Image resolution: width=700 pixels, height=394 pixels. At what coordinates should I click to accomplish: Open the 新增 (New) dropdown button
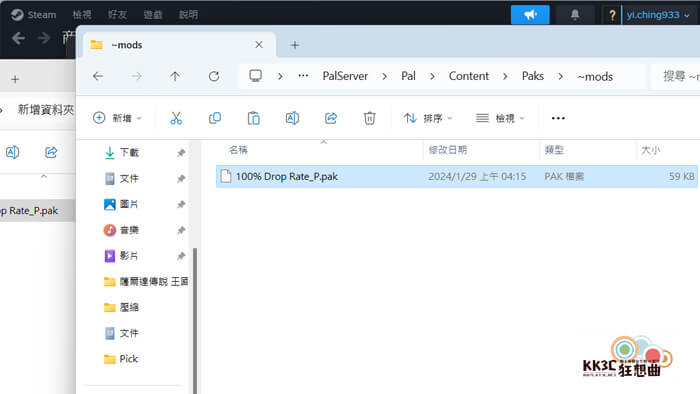click(117, 118)
